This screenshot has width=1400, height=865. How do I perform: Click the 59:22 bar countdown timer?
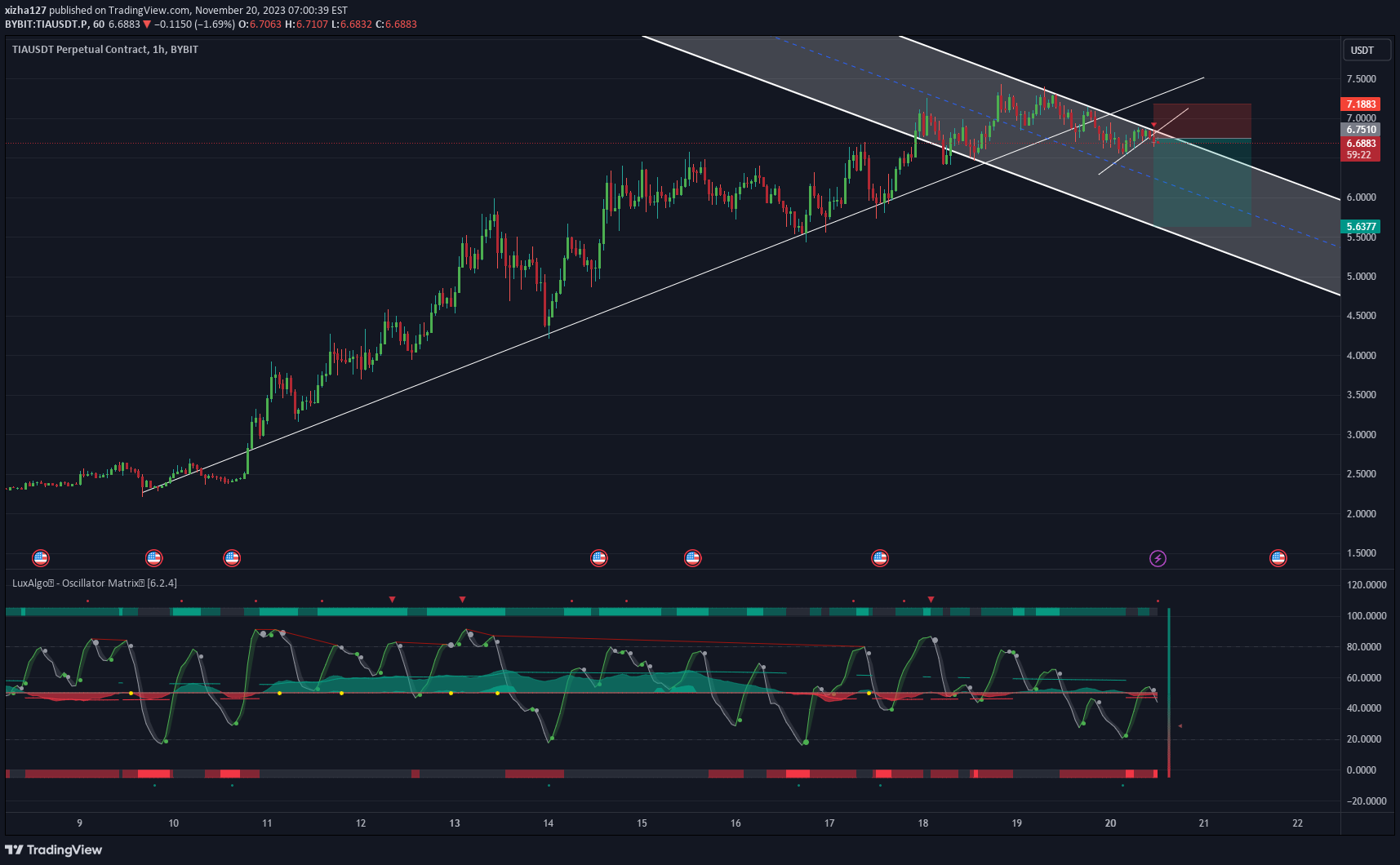click(x=1361, y=155)
